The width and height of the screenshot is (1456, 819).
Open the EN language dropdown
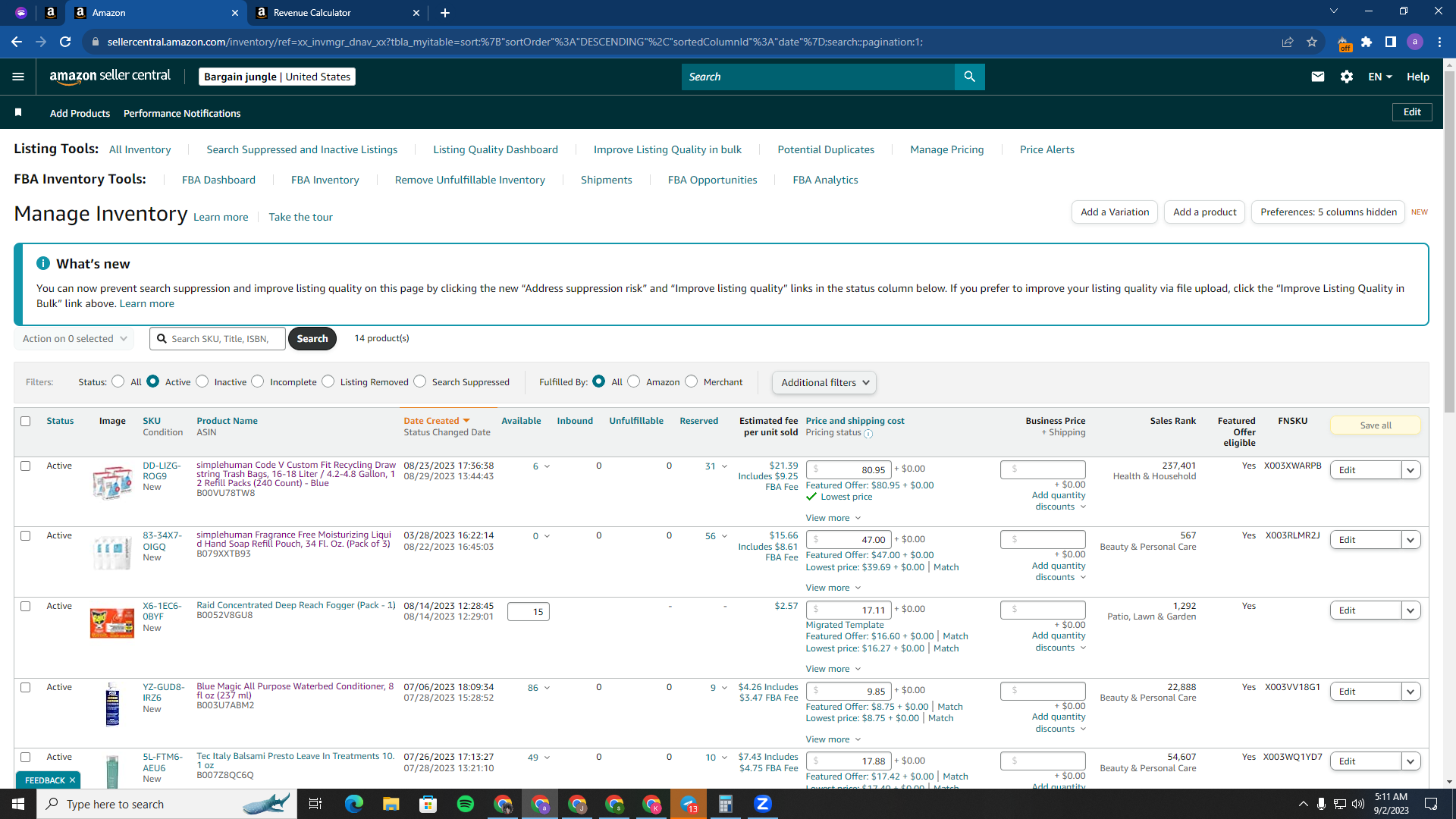pyautogui.click(x=1380, y=77)
